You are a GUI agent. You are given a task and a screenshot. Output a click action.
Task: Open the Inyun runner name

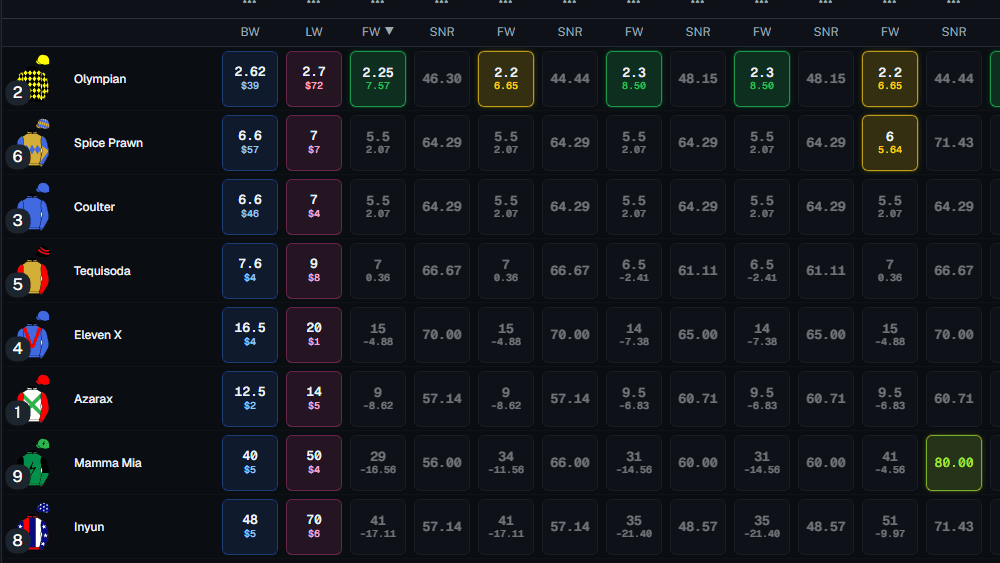[89, 527]
